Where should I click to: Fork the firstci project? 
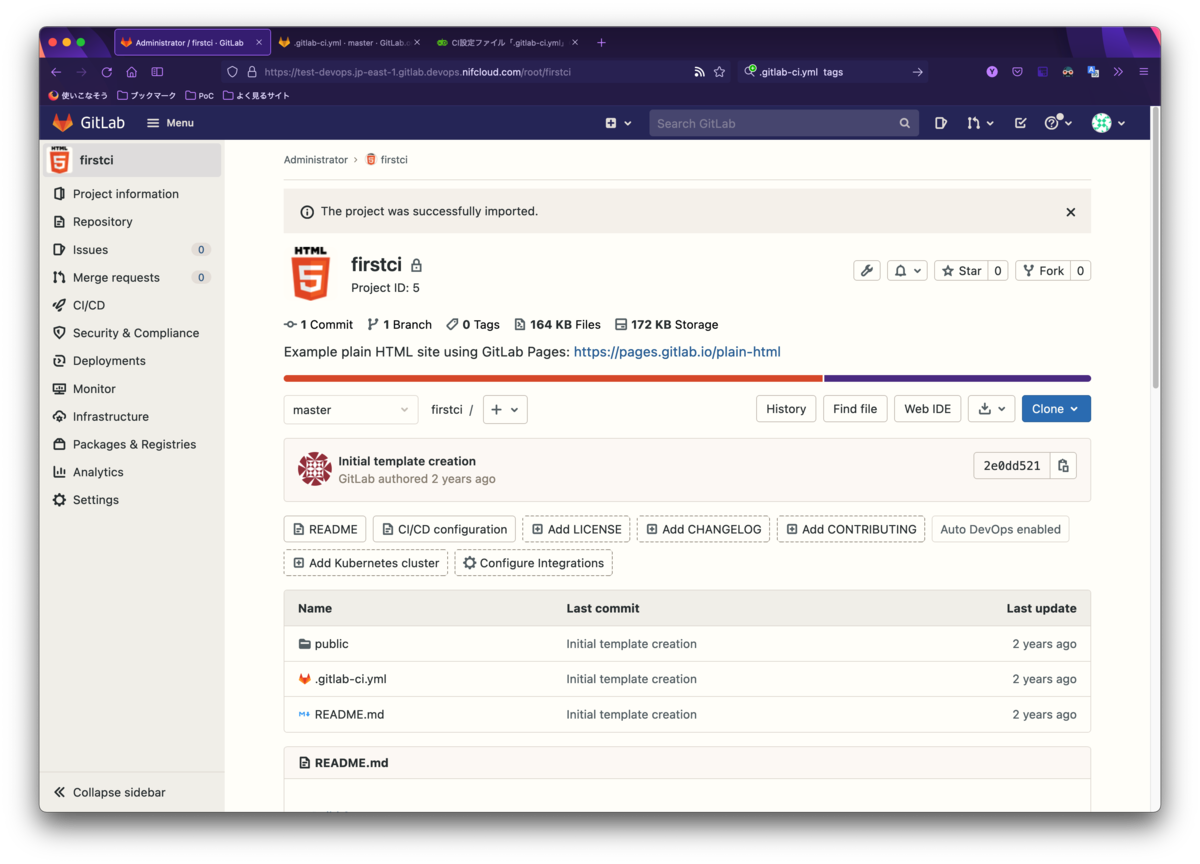(1043, 271)
